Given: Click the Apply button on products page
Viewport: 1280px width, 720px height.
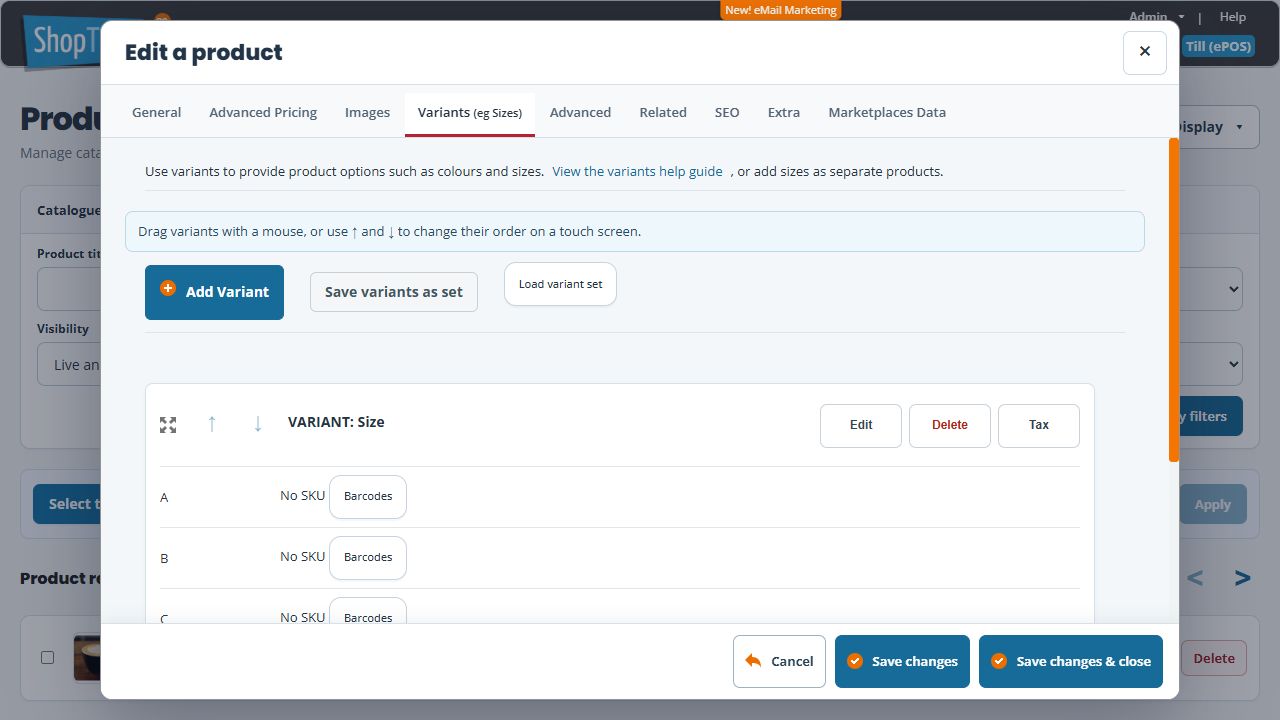Looking at the screenshot, I should coord(1213,504).
